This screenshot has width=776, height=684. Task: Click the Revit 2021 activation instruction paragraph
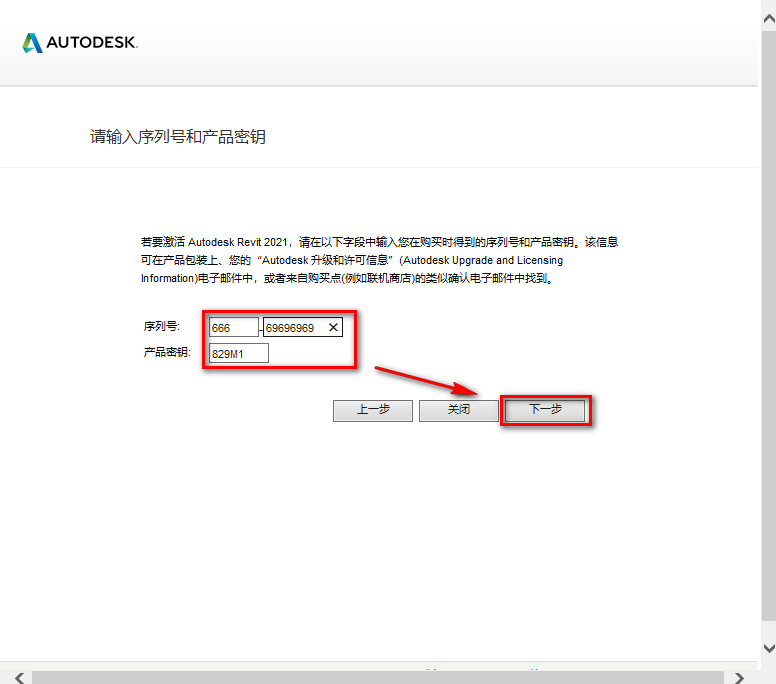point(380,260)
